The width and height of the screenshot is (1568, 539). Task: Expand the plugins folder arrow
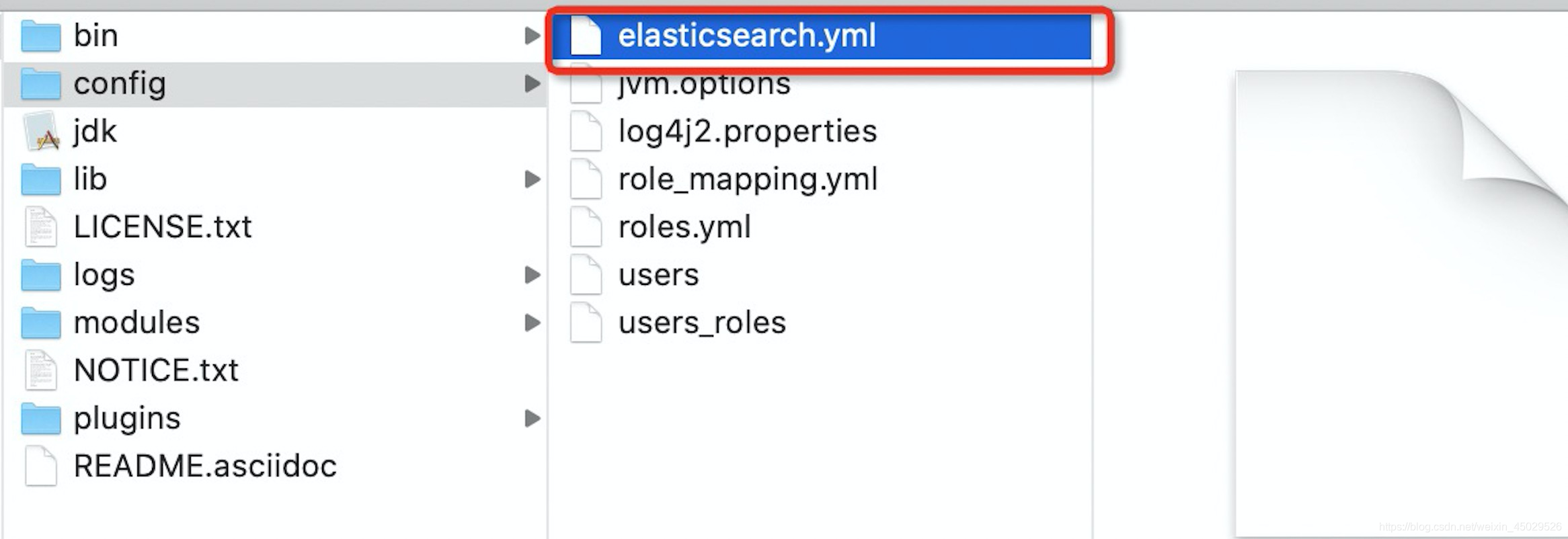coord(533,418)
